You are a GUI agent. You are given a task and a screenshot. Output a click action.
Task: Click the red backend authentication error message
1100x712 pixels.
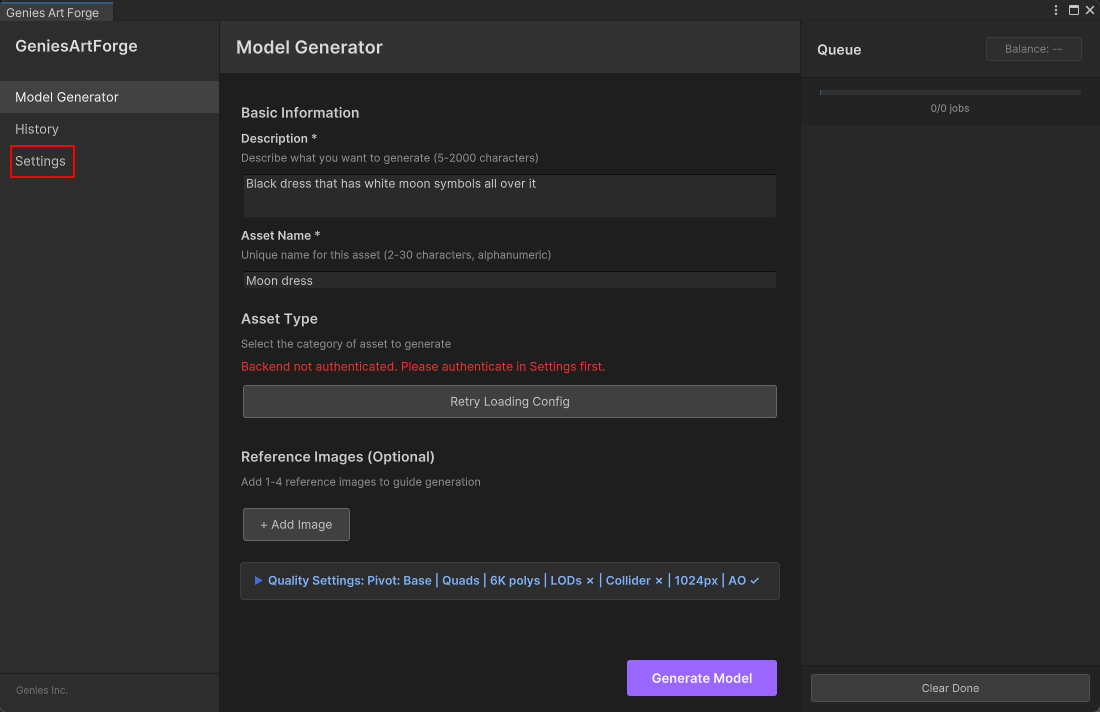tap(423, 366)
